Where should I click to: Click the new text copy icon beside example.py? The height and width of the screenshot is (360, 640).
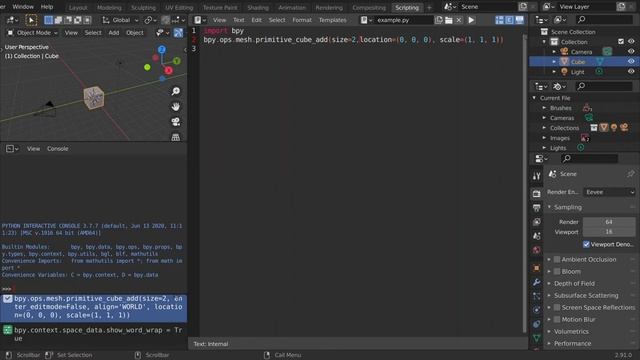click(x=439, y=20)
